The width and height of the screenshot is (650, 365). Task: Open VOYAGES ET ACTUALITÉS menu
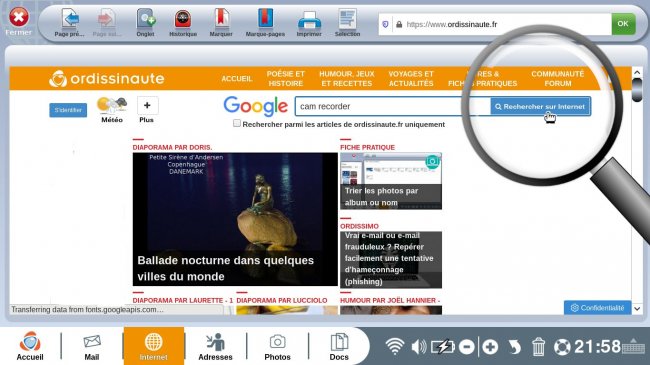click(411, 78)
